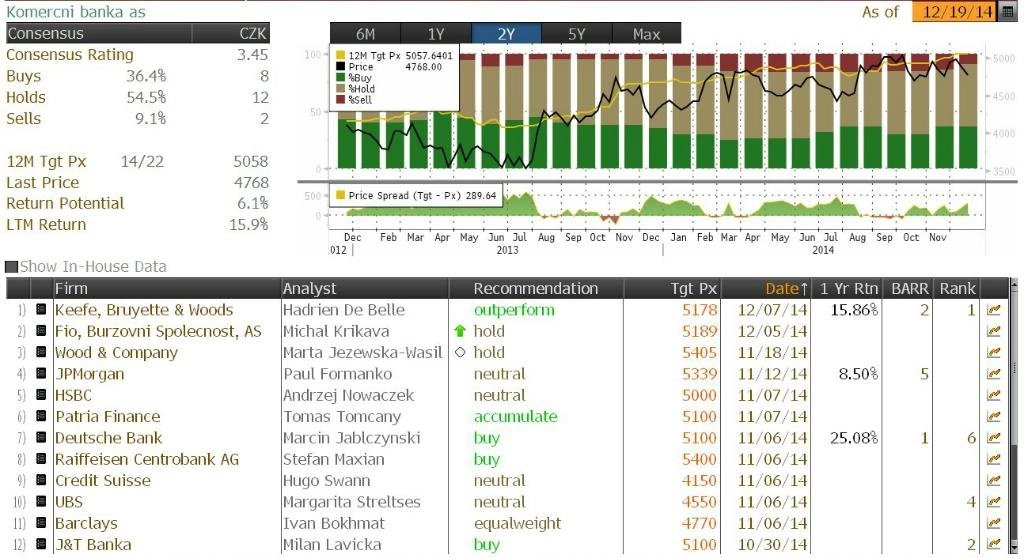Viewport: 1024px width, 558px height.
Task: Click the tan %Hold legend swatch
Action: point(340,89)
